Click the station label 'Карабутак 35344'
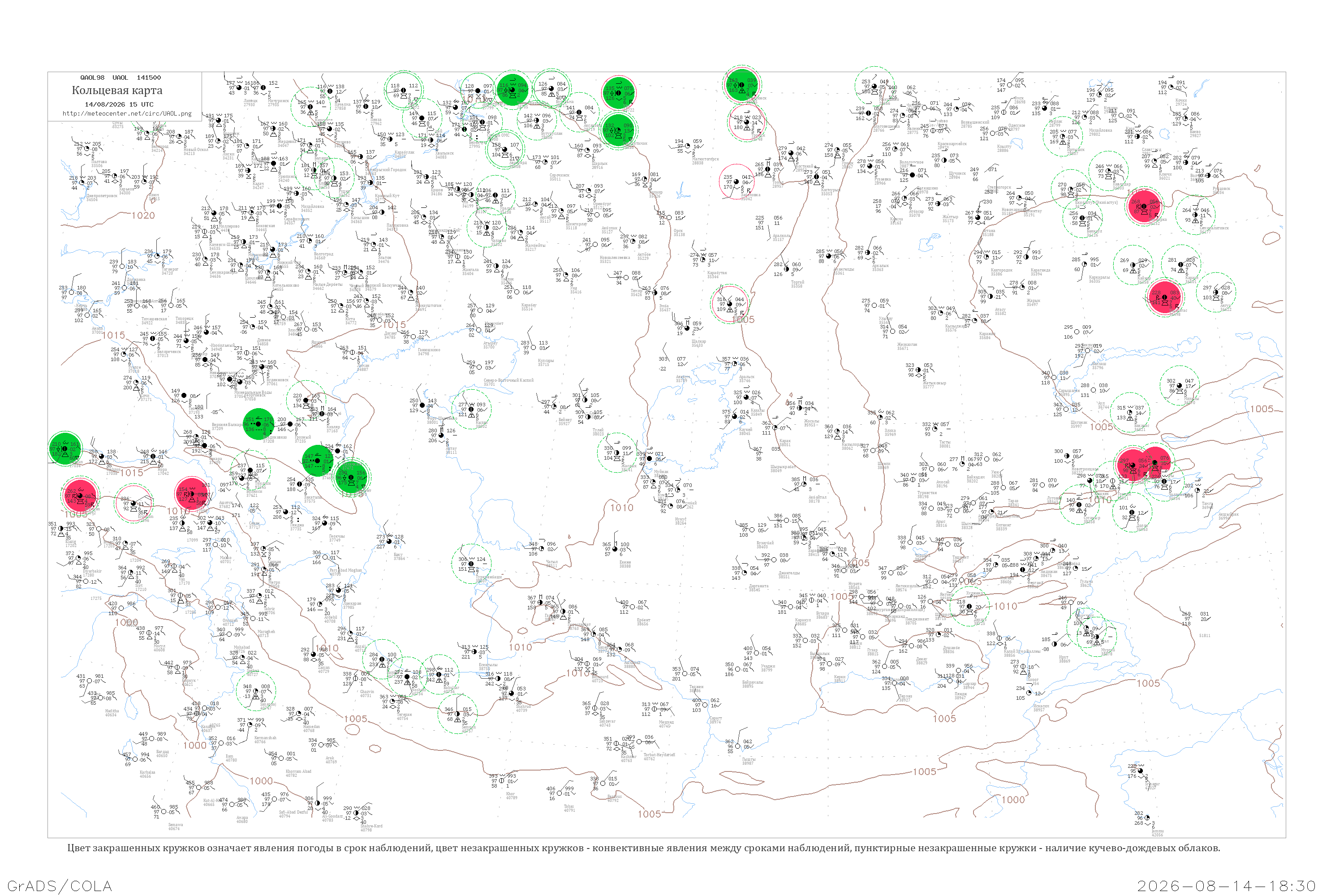Viewport: 1344px width, 896px height. tap(717, 275)
